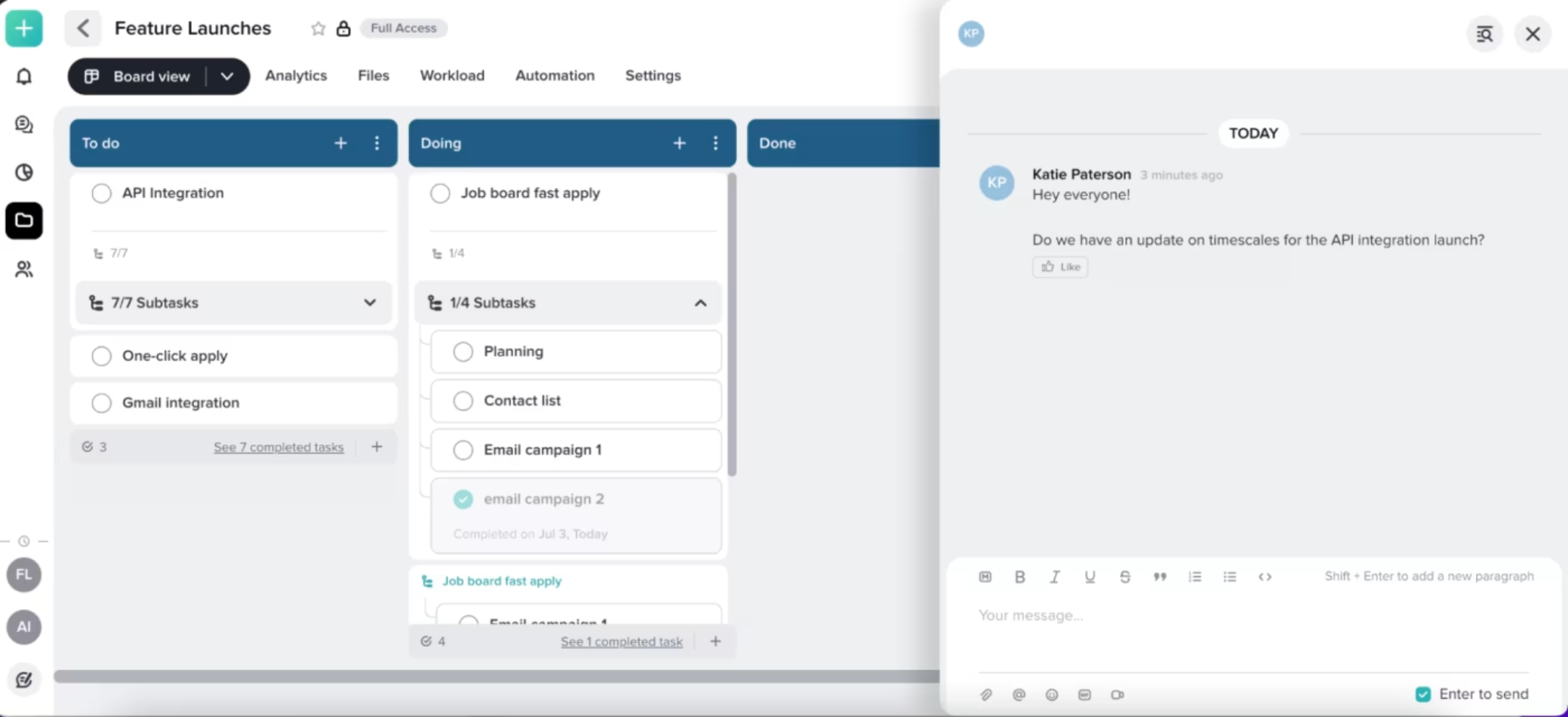The height and width of the screenshot is (717, 1568).
Task: Insert a bulleted list in message
Action: point(1230,577)
